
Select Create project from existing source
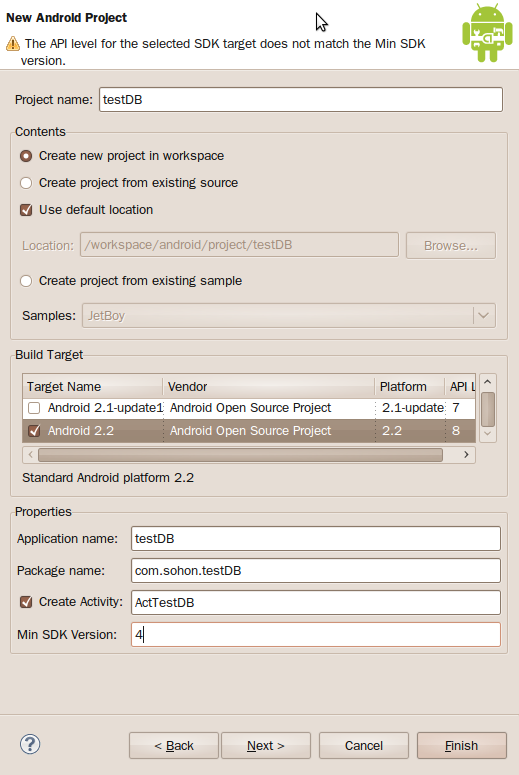(26, 183)
